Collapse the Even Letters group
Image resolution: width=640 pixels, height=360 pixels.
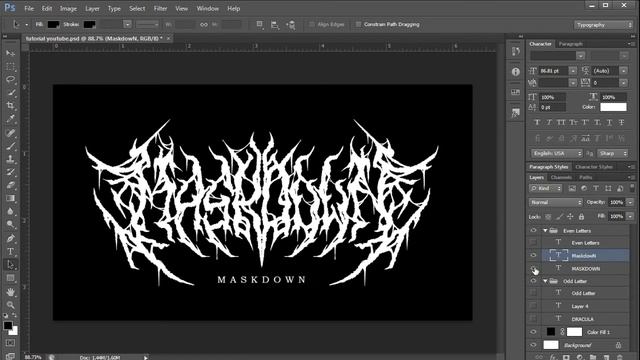pyautogui.click(x=545, y=231)
